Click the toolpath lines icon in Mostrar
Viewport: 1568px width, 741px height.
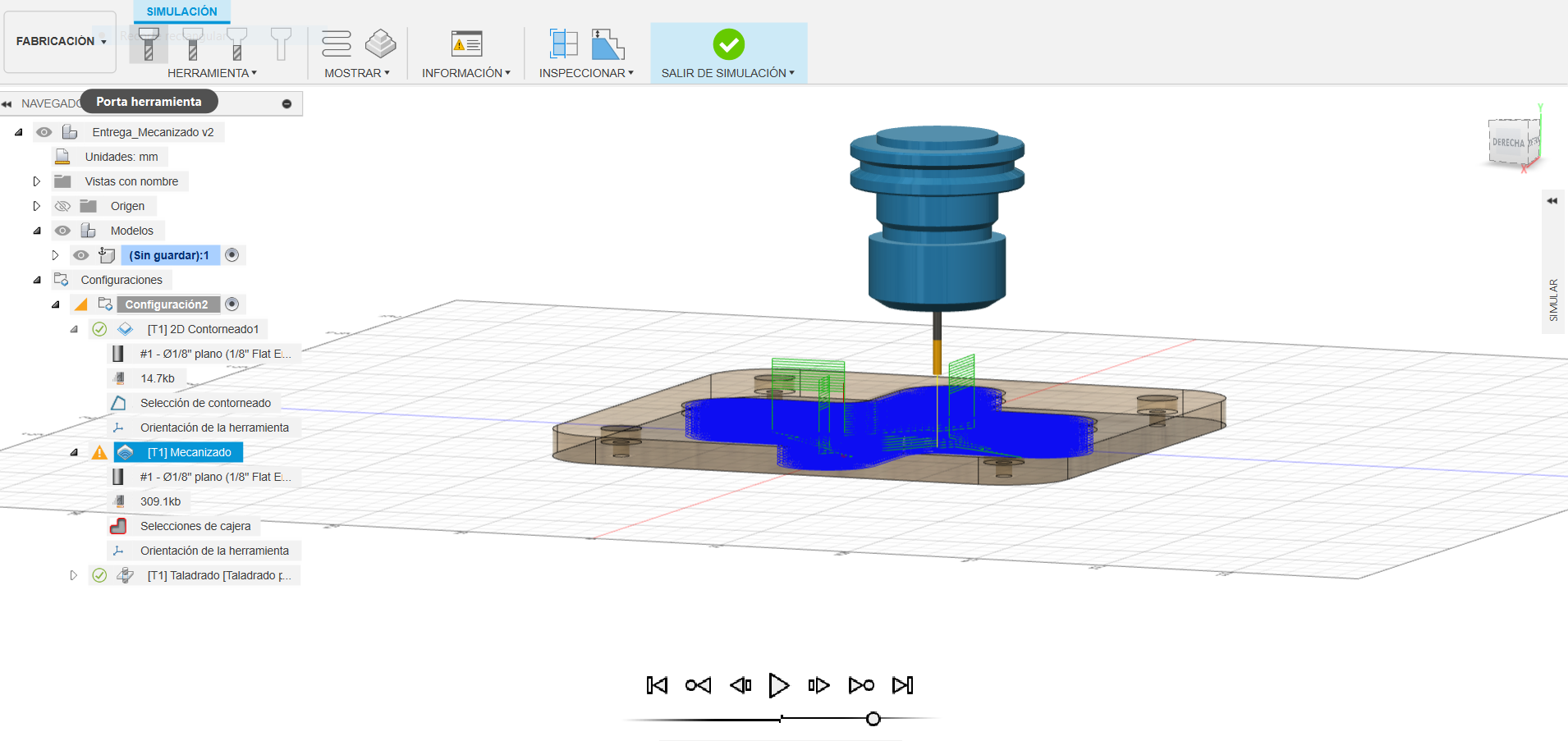[337, 43]
